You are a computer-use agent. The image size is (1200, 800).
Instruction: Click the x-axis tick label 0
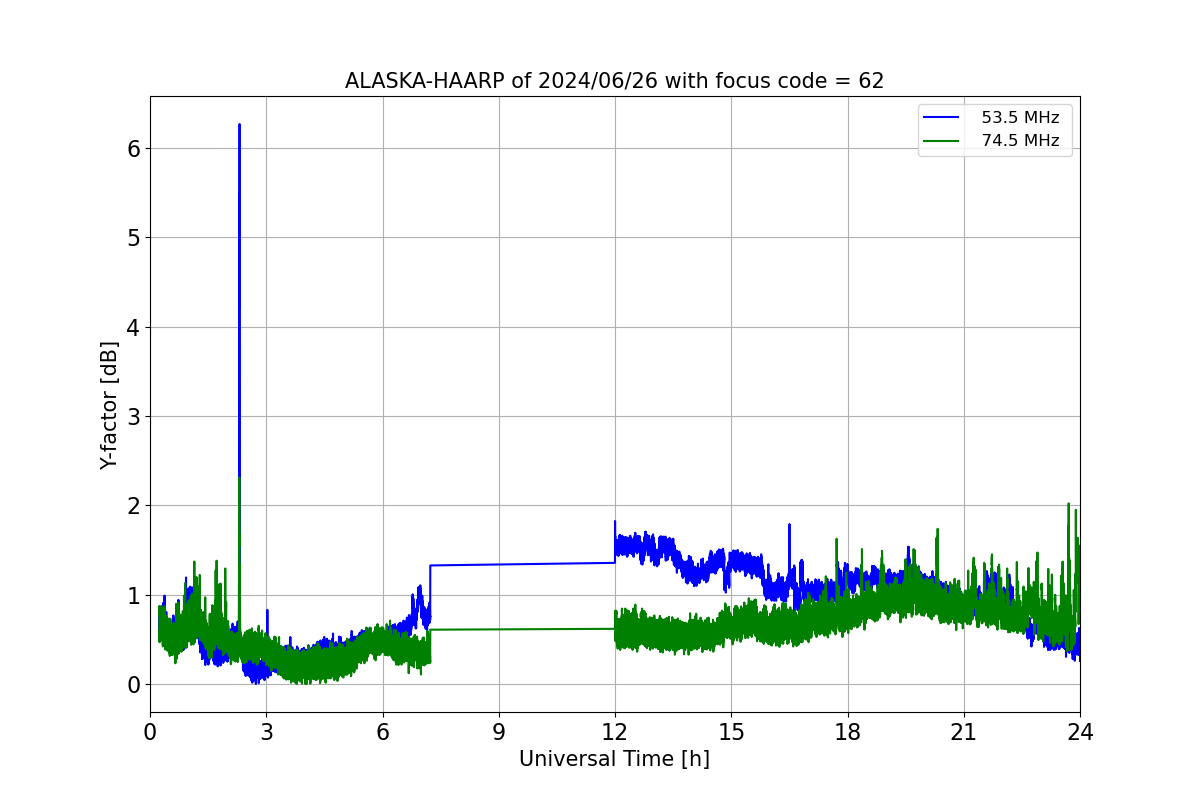coord(150,732)
